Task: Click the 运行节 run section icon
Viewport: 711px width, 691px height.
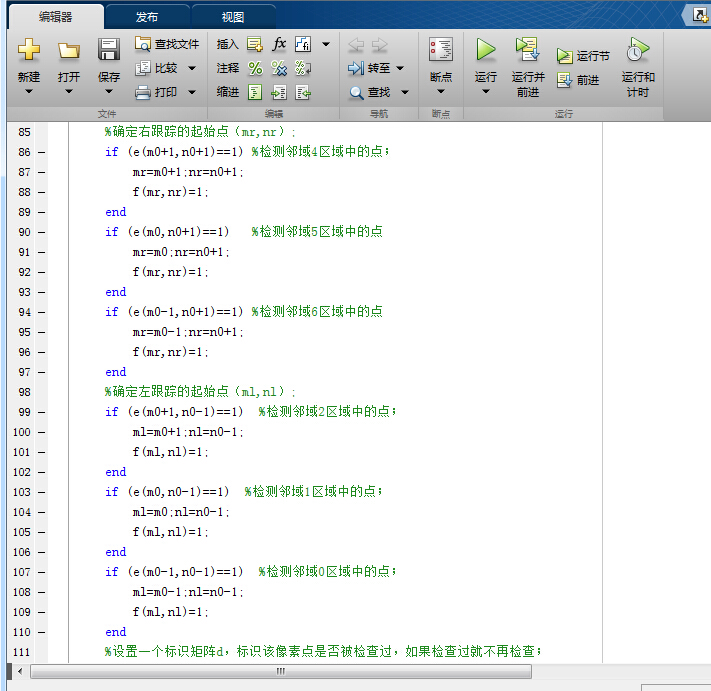Action: coord(565,56)
